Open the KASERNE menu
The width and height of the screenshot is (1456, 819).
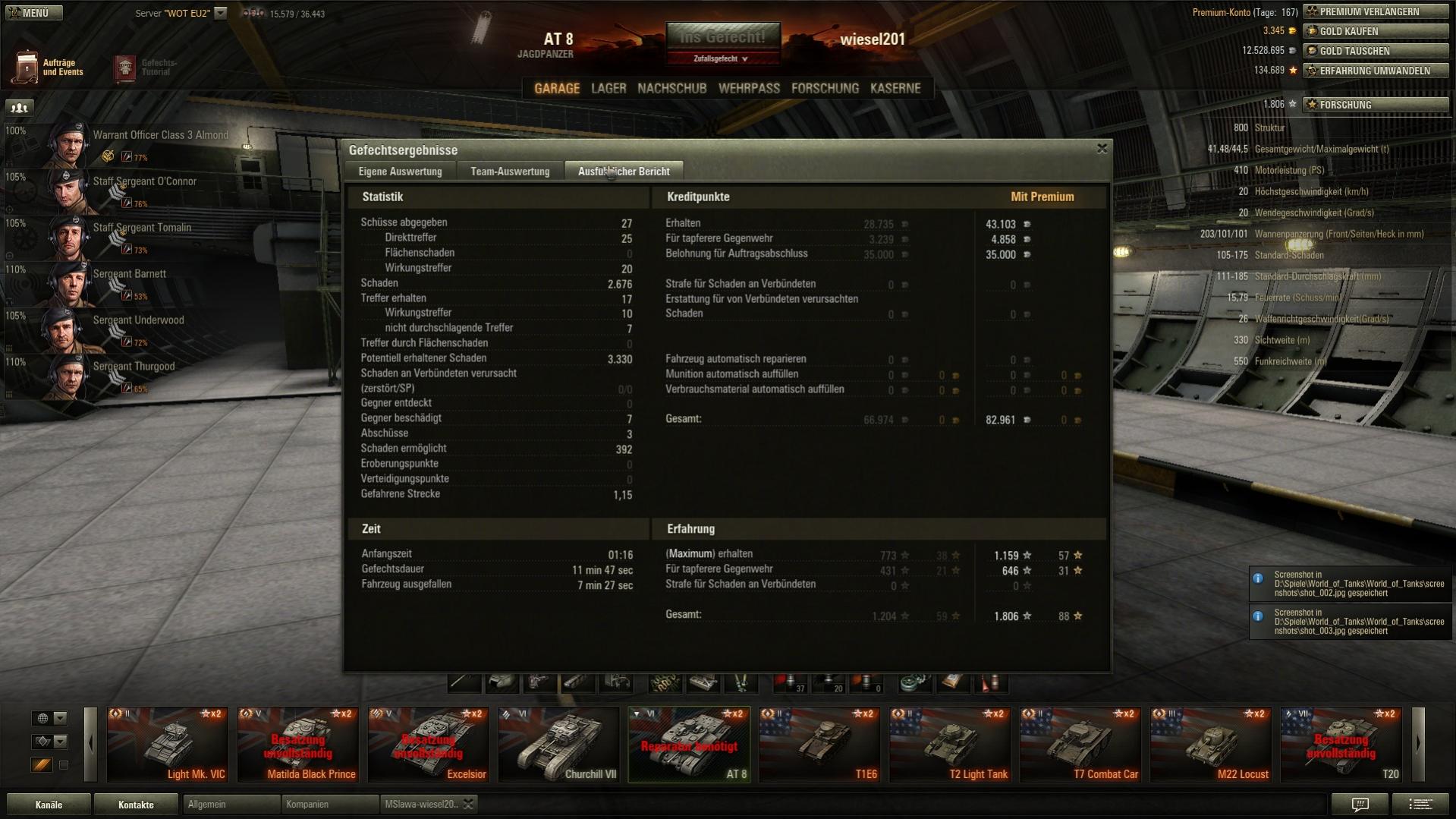[895, 88]
